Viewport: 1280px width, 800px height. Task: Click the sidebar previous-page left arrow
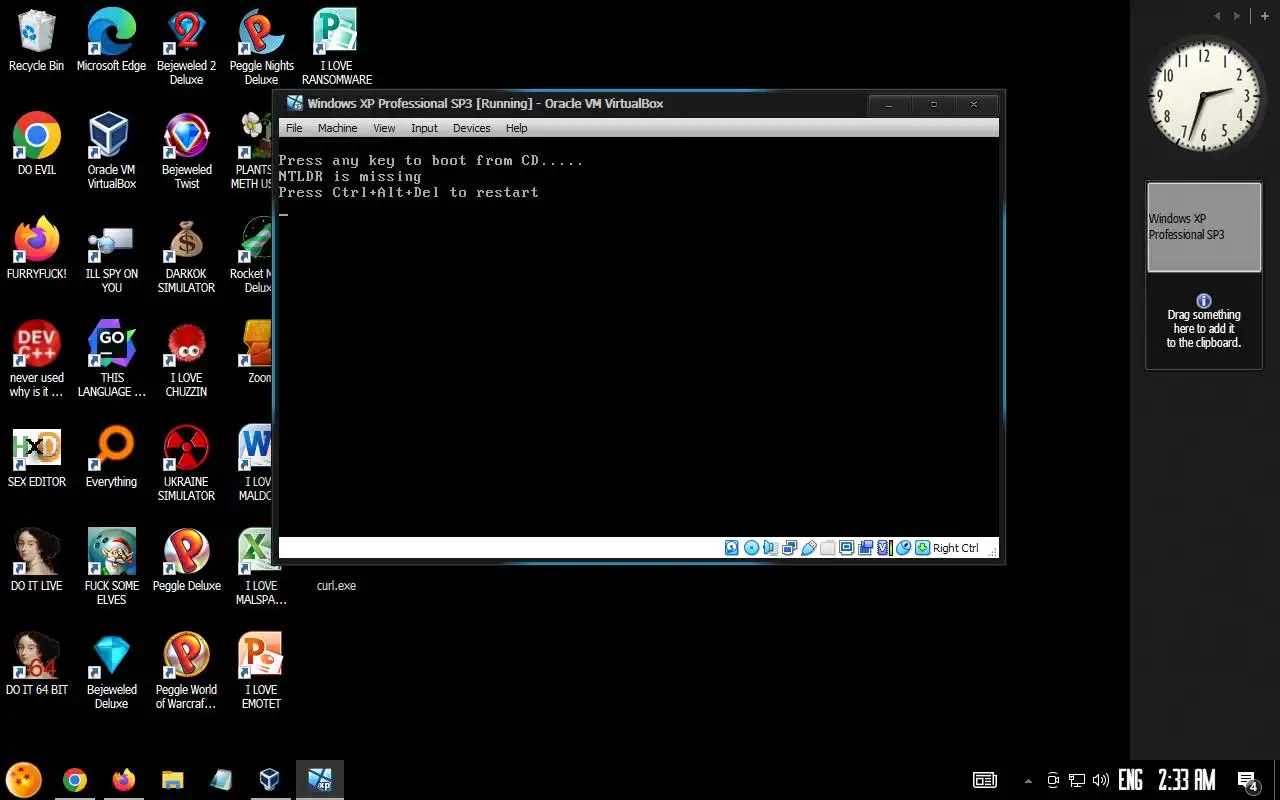[1217, 16]
